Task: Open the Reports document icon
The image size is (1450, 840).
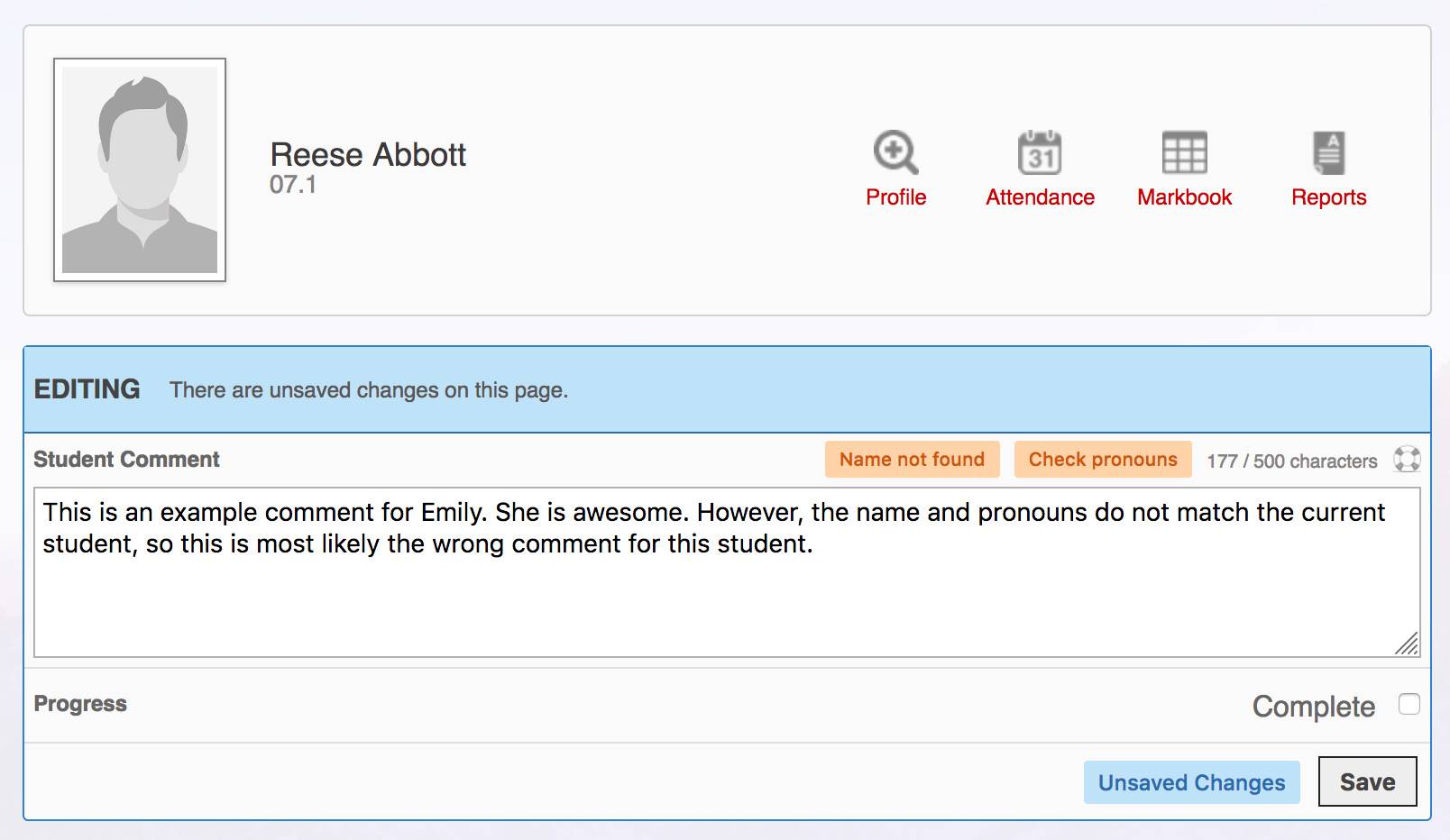Action: 1328,152
